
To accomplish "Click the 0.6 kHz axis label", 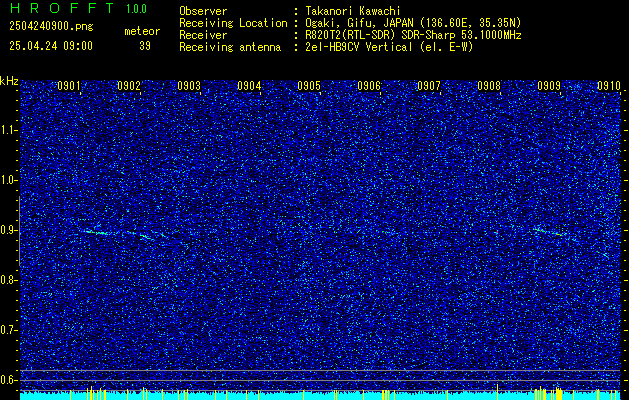I will pos(8,380).
